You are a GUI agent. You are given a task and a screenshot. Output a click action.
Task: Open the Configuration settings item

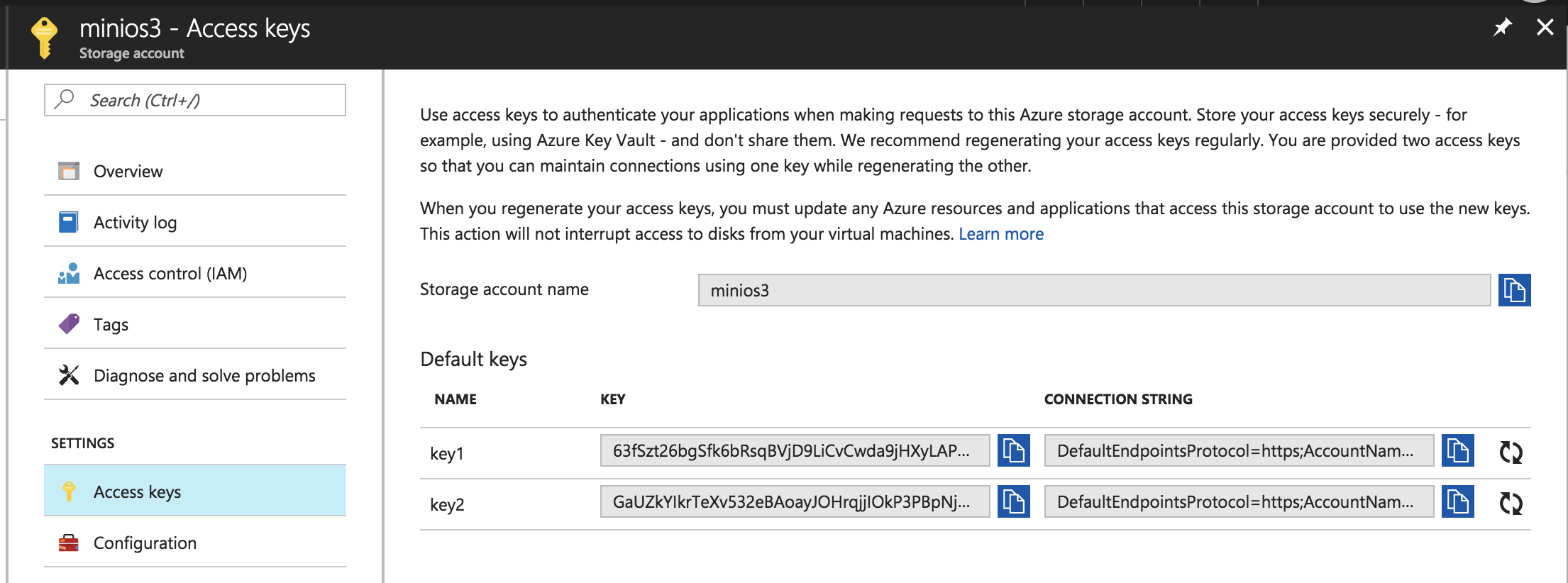tap(195, 543)
